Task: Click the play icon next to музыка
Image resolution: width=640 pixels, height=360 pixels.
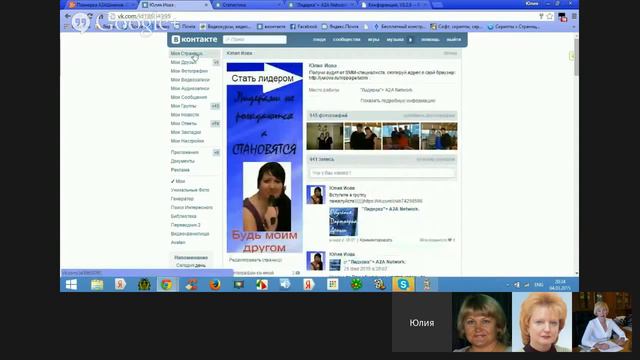Action: (410, 40)
